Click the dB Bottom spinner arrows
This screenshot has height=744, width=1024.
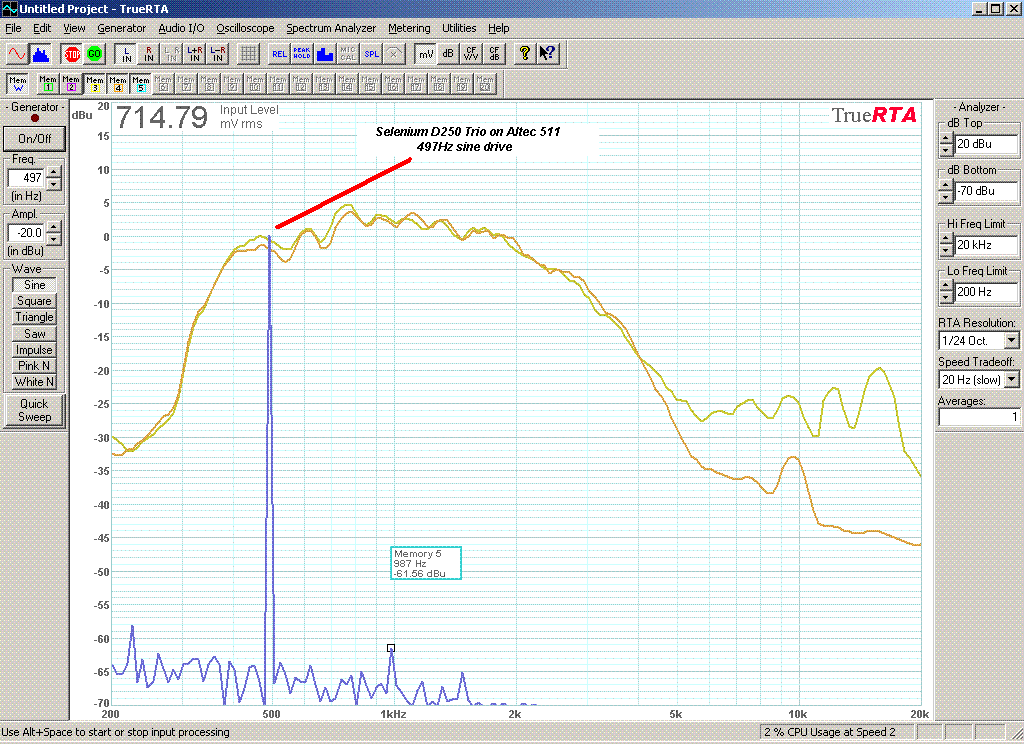946,191
